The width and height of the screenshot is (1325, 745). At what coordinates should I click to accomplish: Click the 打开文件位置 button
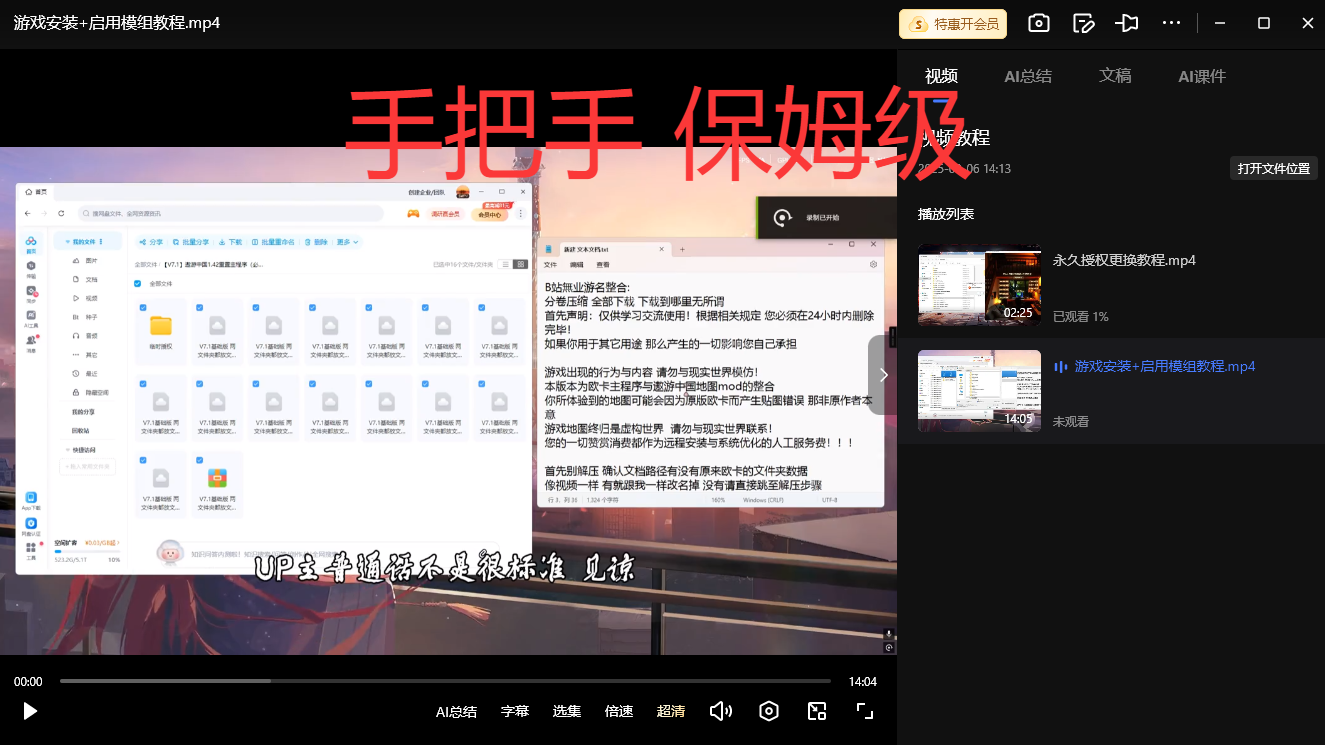click(1273, 168)
